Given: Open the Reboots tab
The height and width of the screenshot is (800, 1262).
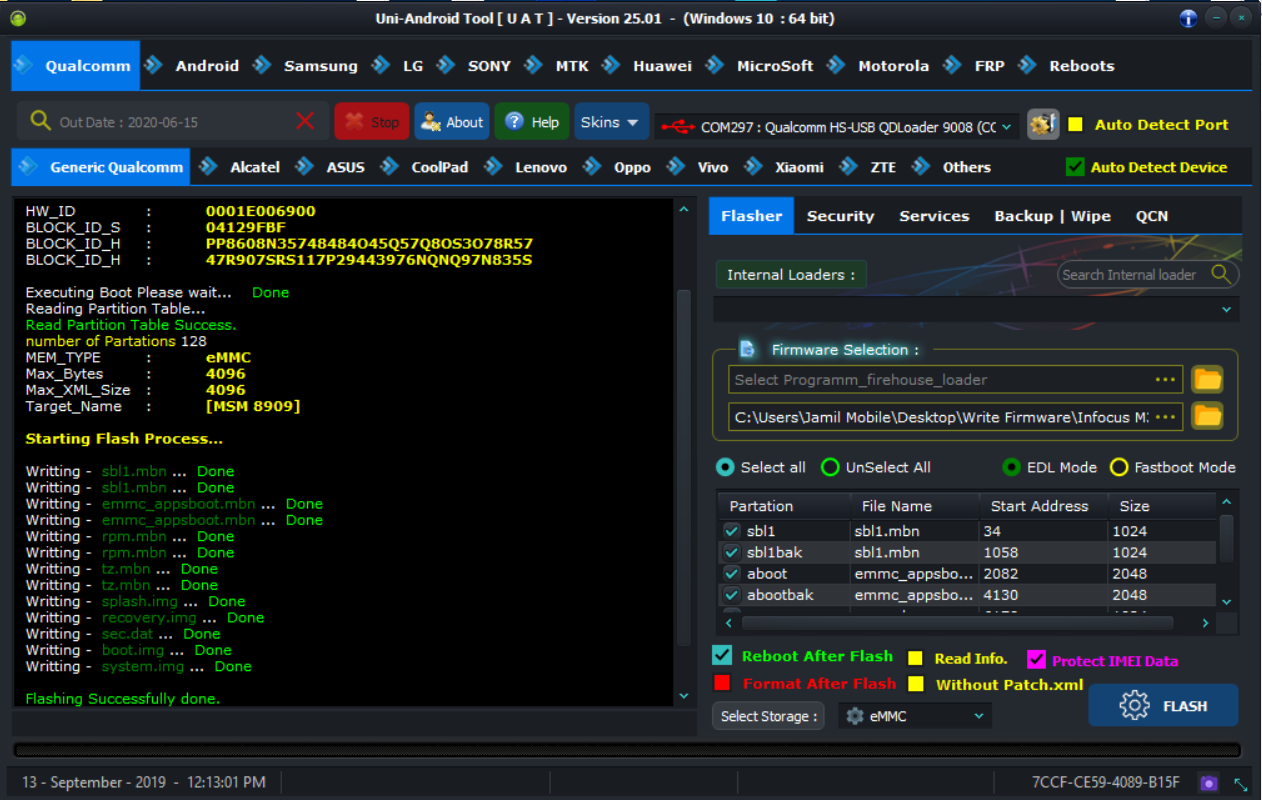Looking at the screenshot, I should 1081,66.
